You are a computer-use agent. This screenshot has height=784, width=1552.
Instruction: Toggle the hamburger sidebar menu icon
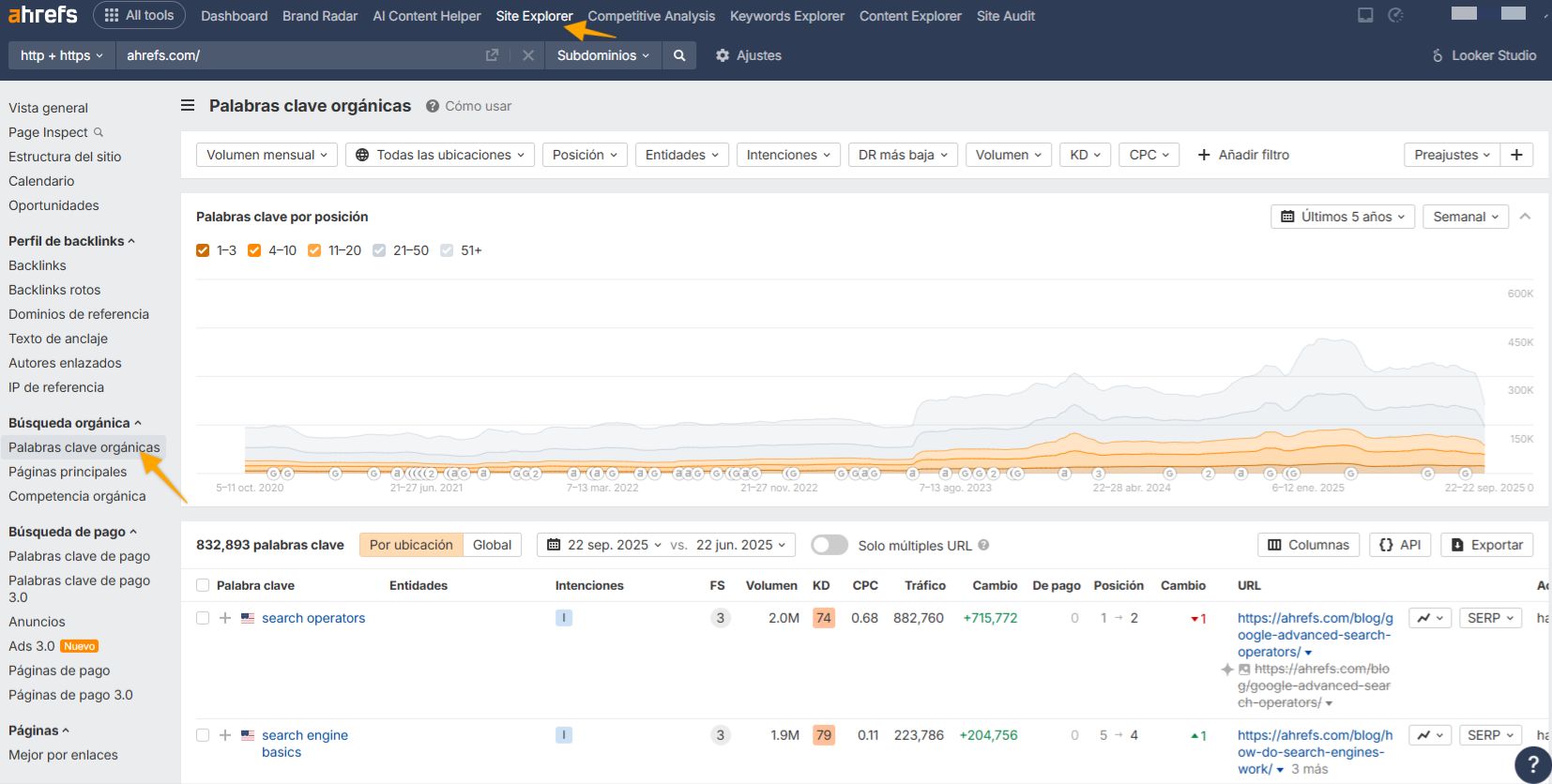[188, 106]
